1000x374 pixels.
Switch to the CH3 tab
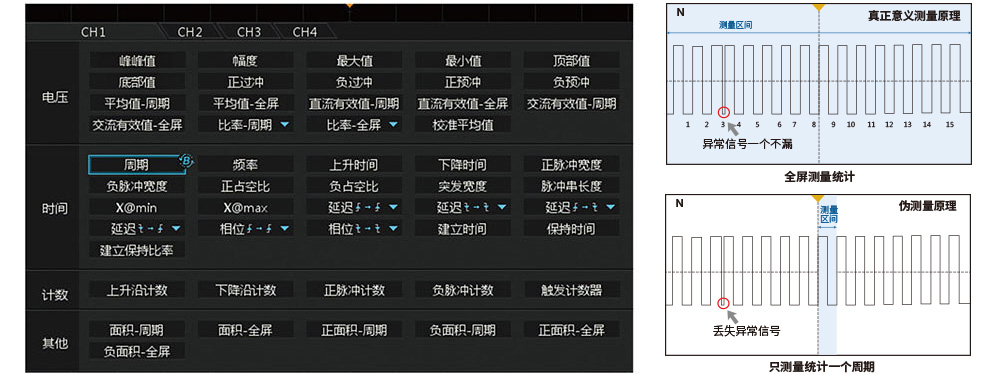click(249, 32)
